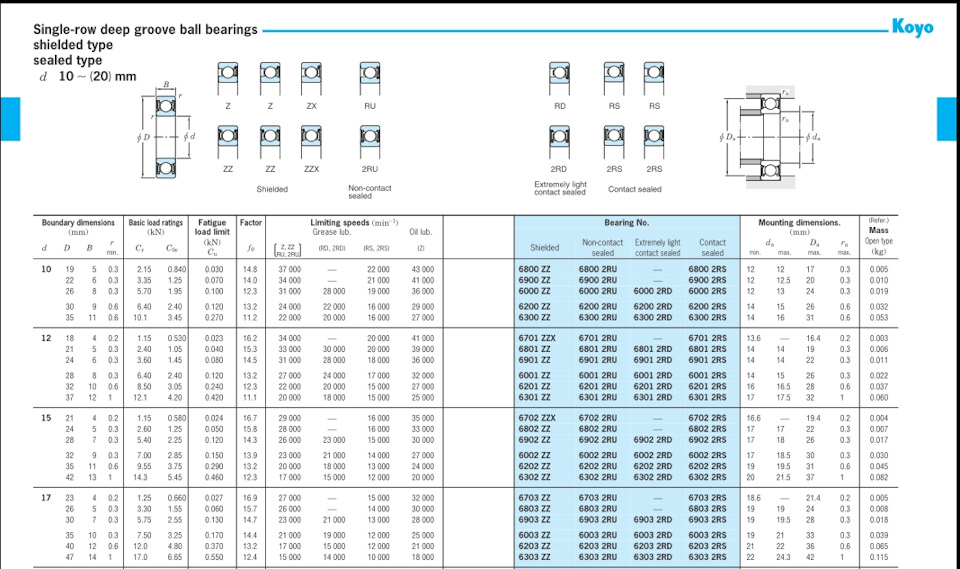
Task: Click bearing number '6801 2RD'
Action: pyautogui.click(x=653, y=349)
